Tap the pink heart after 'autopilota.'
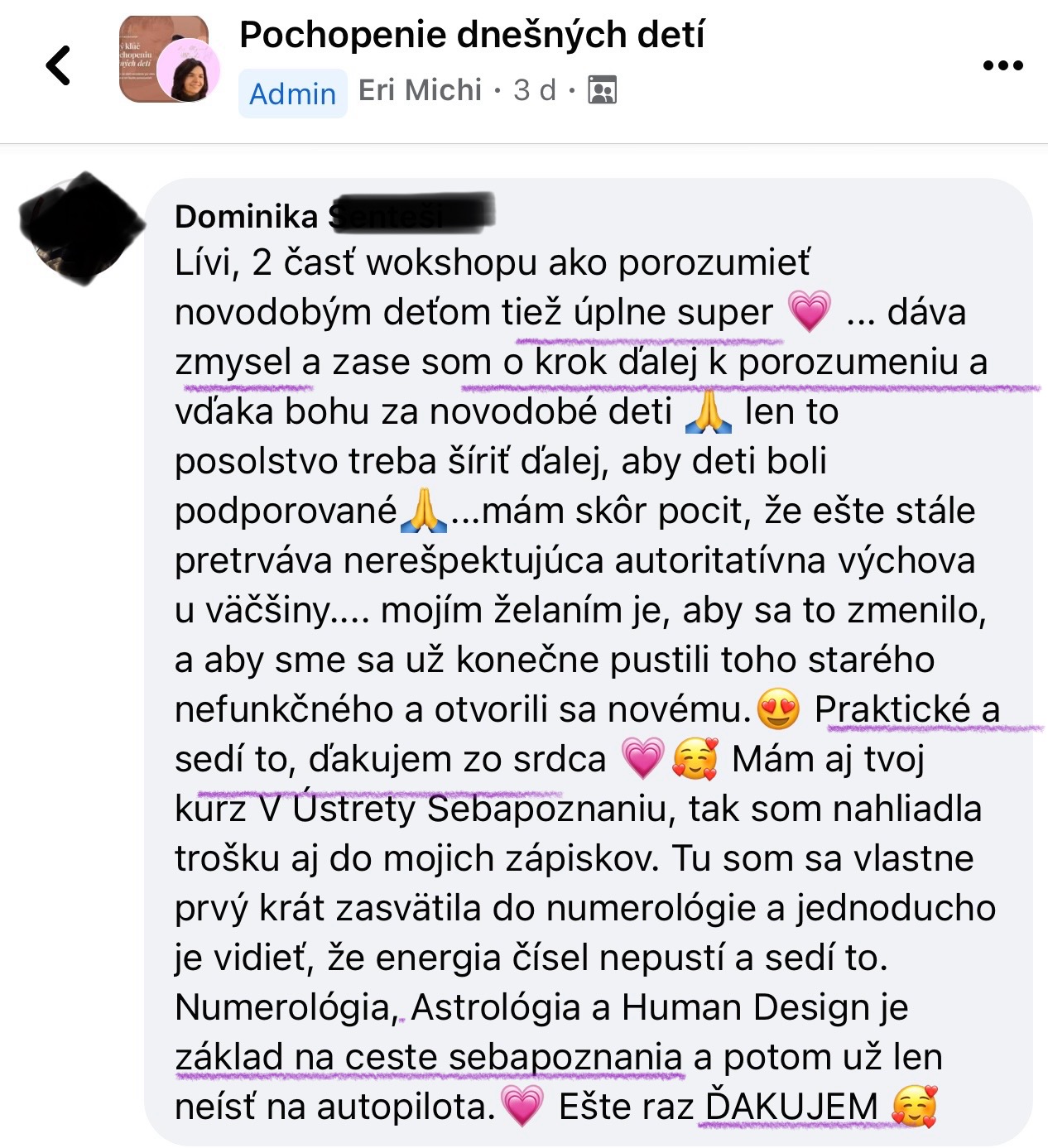1048x1148 pixels. point(522,1106)
